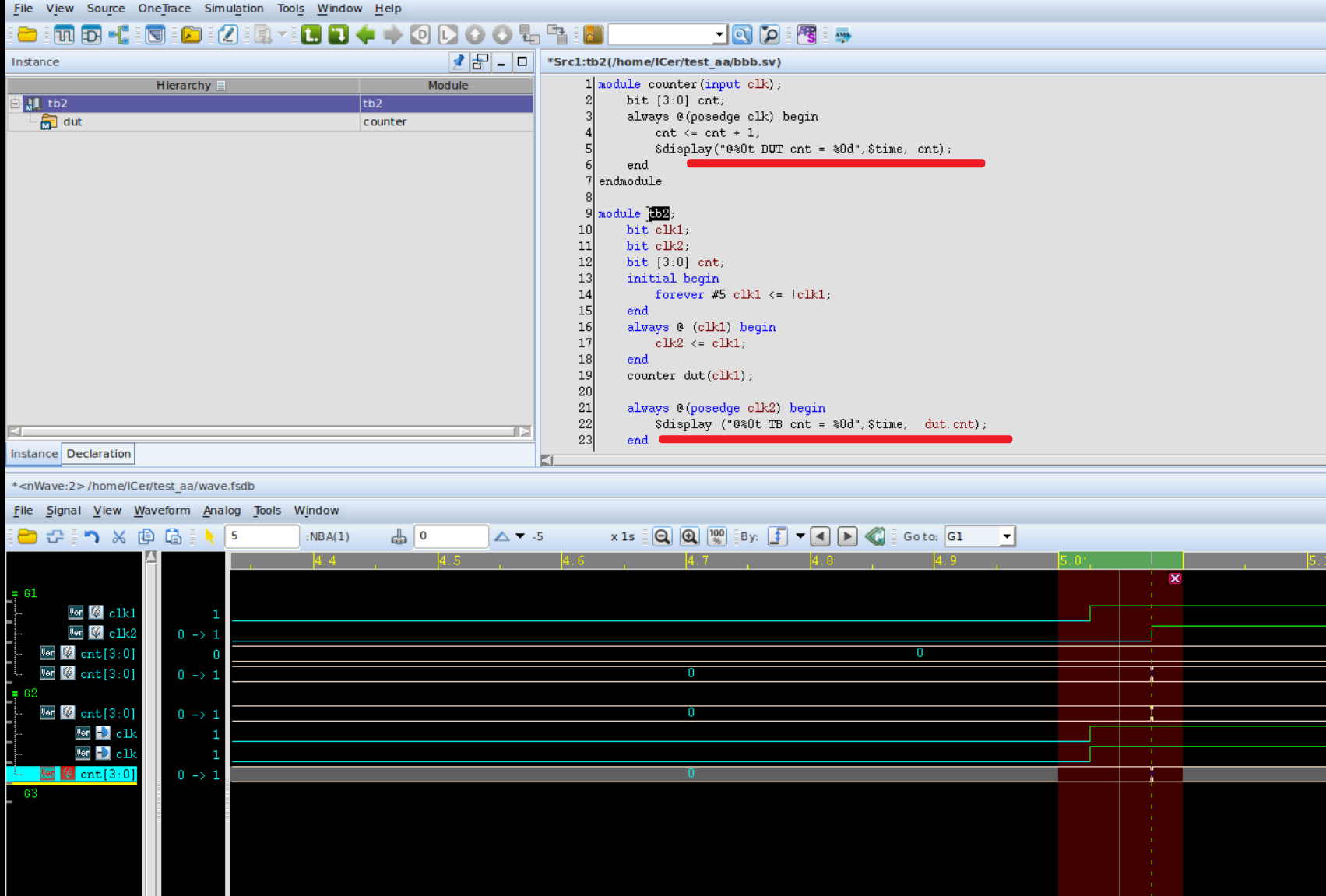Close the red X marker in waveform
The width and height of the screenshot is (1326, 896).
tap(1174, 578)
